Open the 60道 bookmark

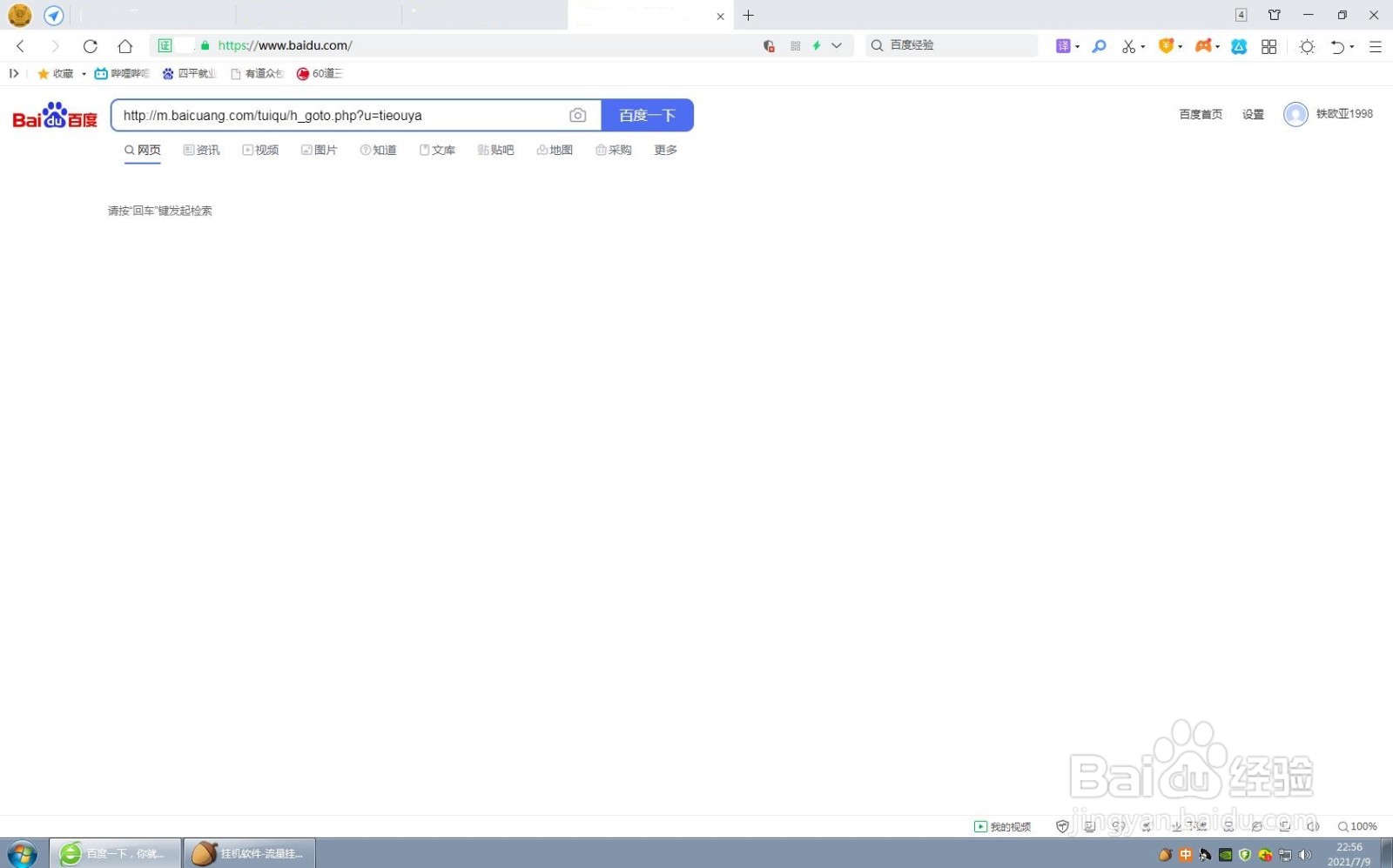[320, 74]
